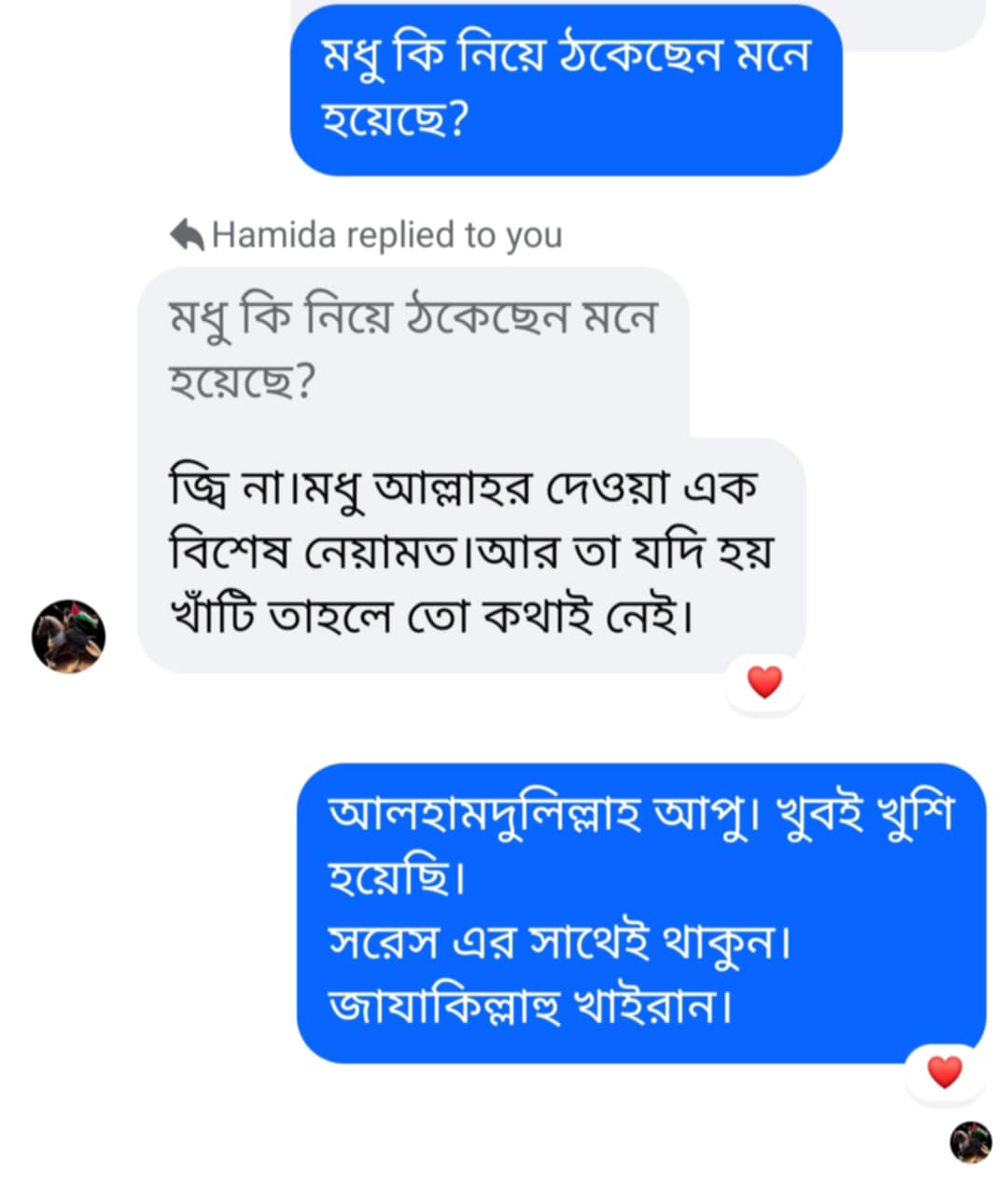Viewport: 1008px width, 1190px height.
Task: Tap the reply arrow icon beside Hamida
Action: [187, 234]
